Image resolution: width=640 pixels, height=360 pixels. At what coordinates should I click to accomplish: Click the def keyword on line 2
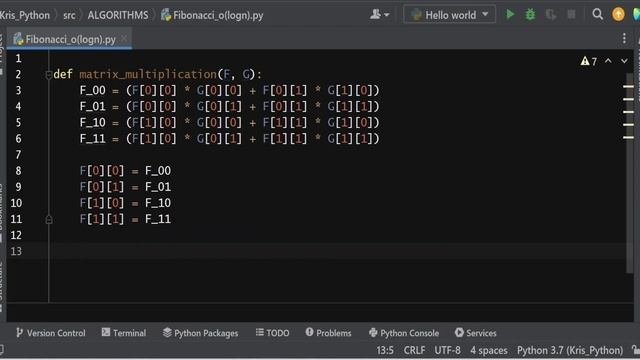coord(63,74)
